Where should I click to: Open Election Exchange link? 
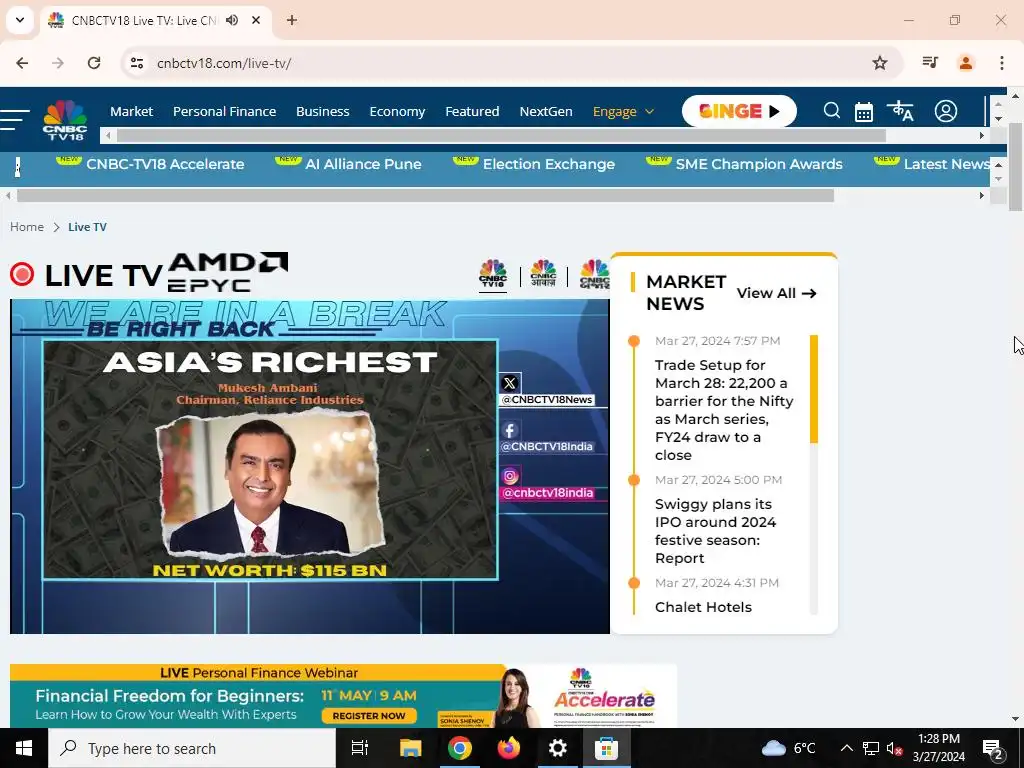549,164
